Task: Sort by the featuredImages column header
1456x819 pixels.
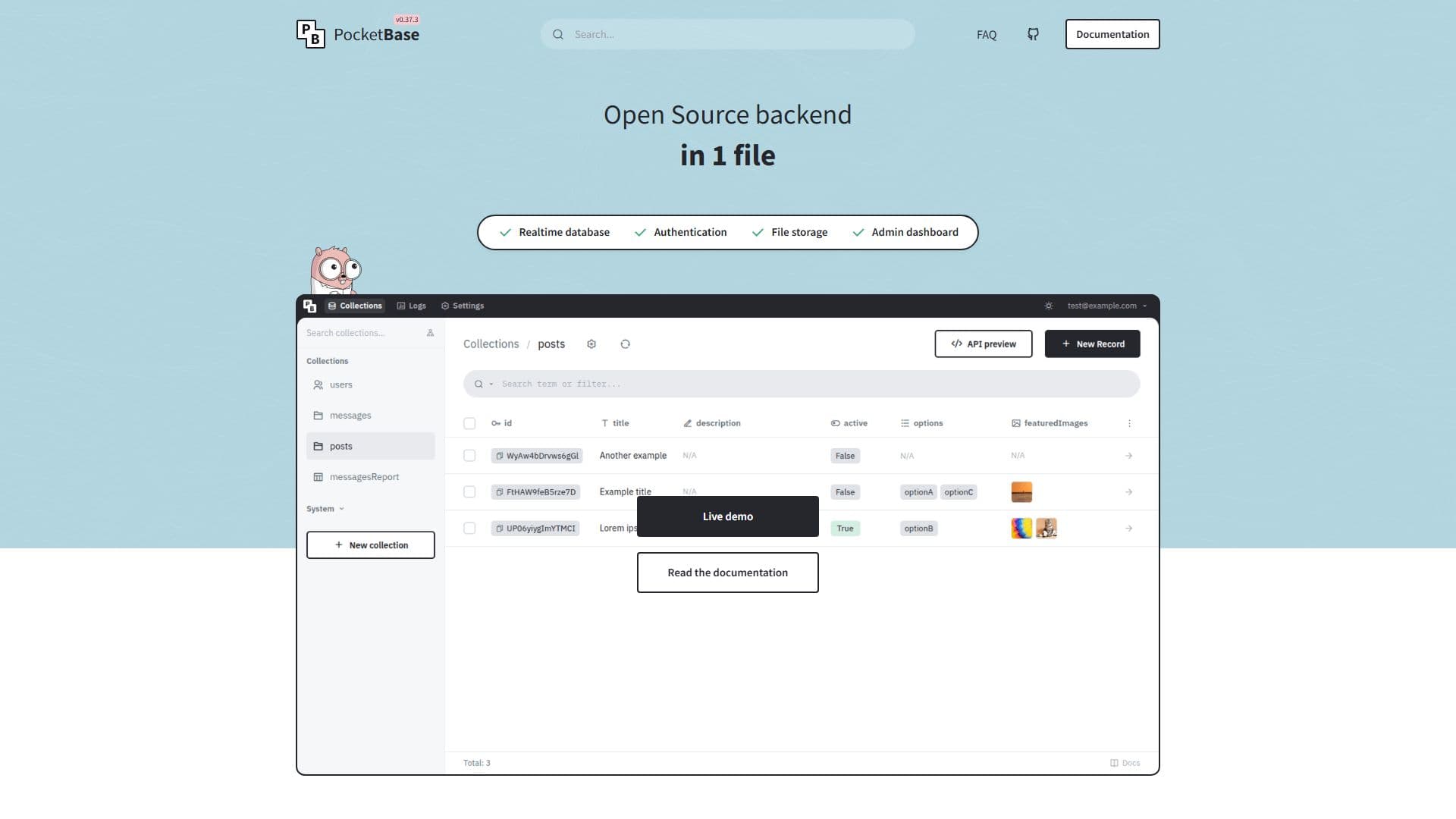Action: (1050, 423)
